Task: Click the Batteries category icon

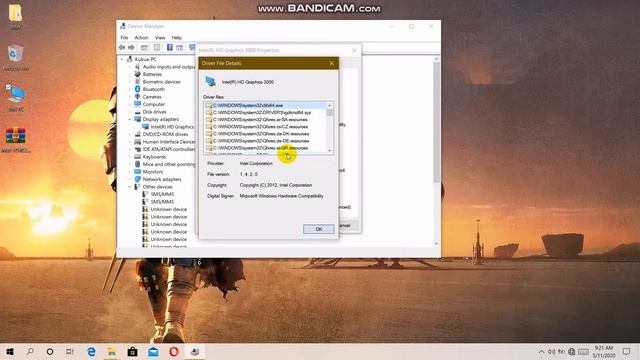Action: 138,74
